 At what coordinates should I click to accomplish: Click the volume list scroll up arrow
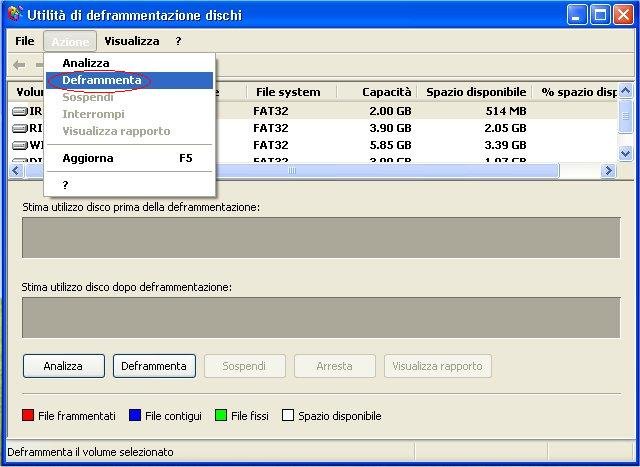(x=626, y=91)
